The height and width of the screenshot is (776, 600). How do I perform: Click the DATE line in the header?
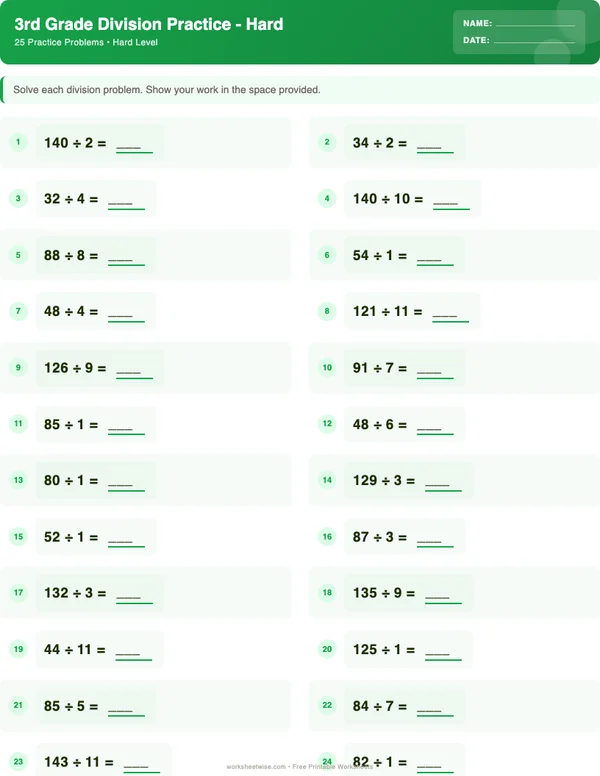pyautogui.click(x=533, y=41)
